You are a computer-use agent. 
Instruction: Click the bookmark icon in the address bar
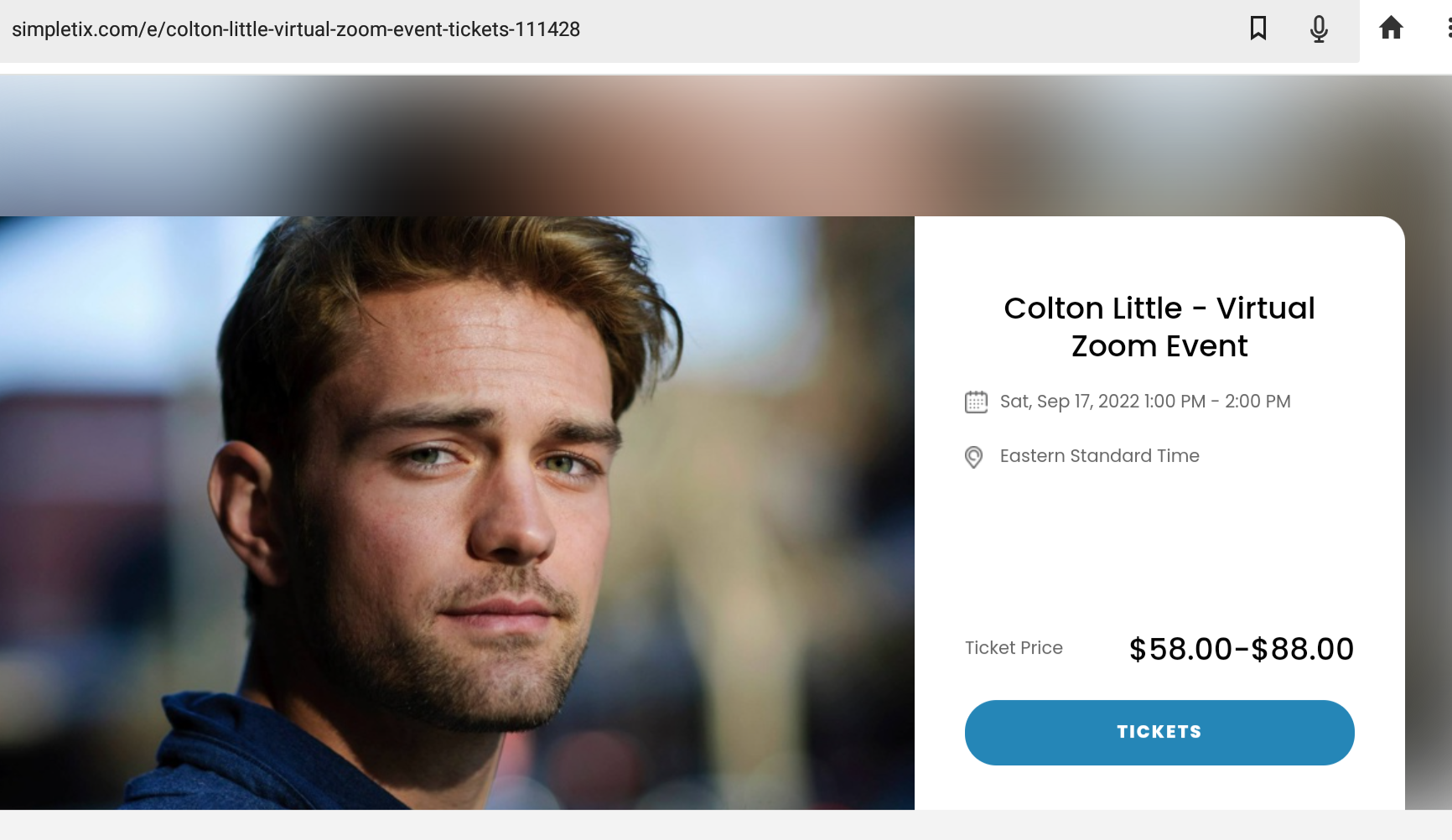(1258, 29)
